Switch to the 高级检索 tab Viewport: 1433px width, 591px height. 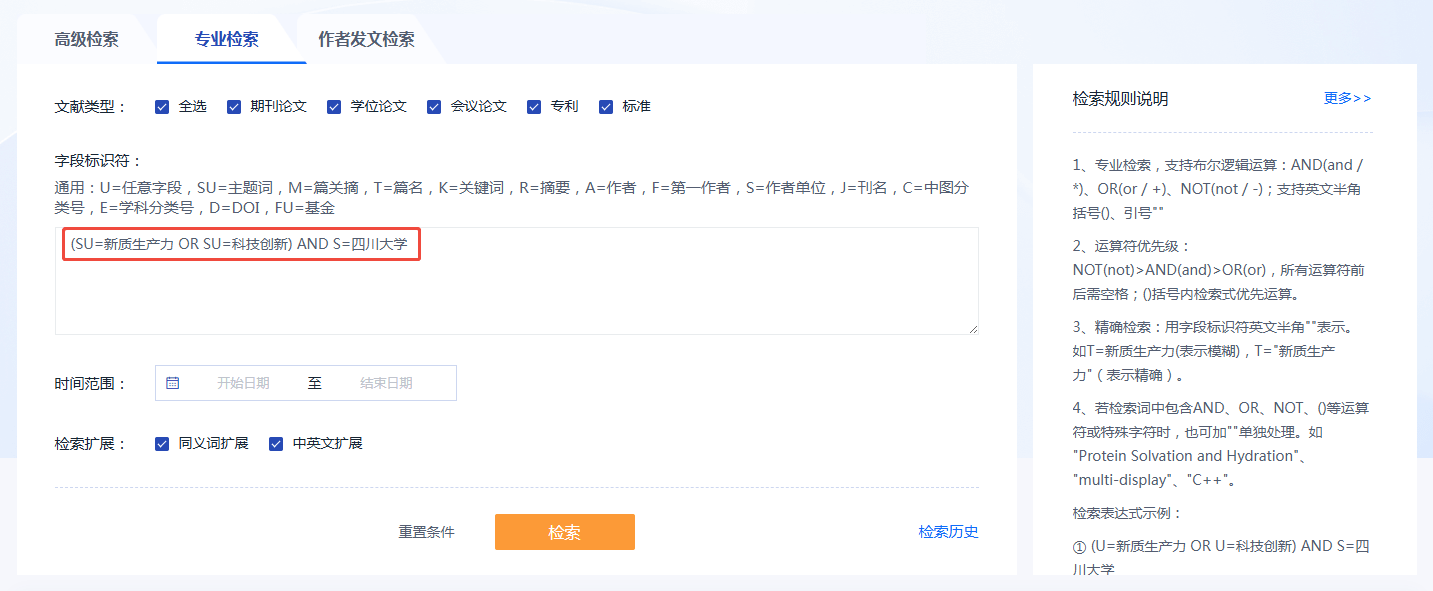tap(86, 40)
